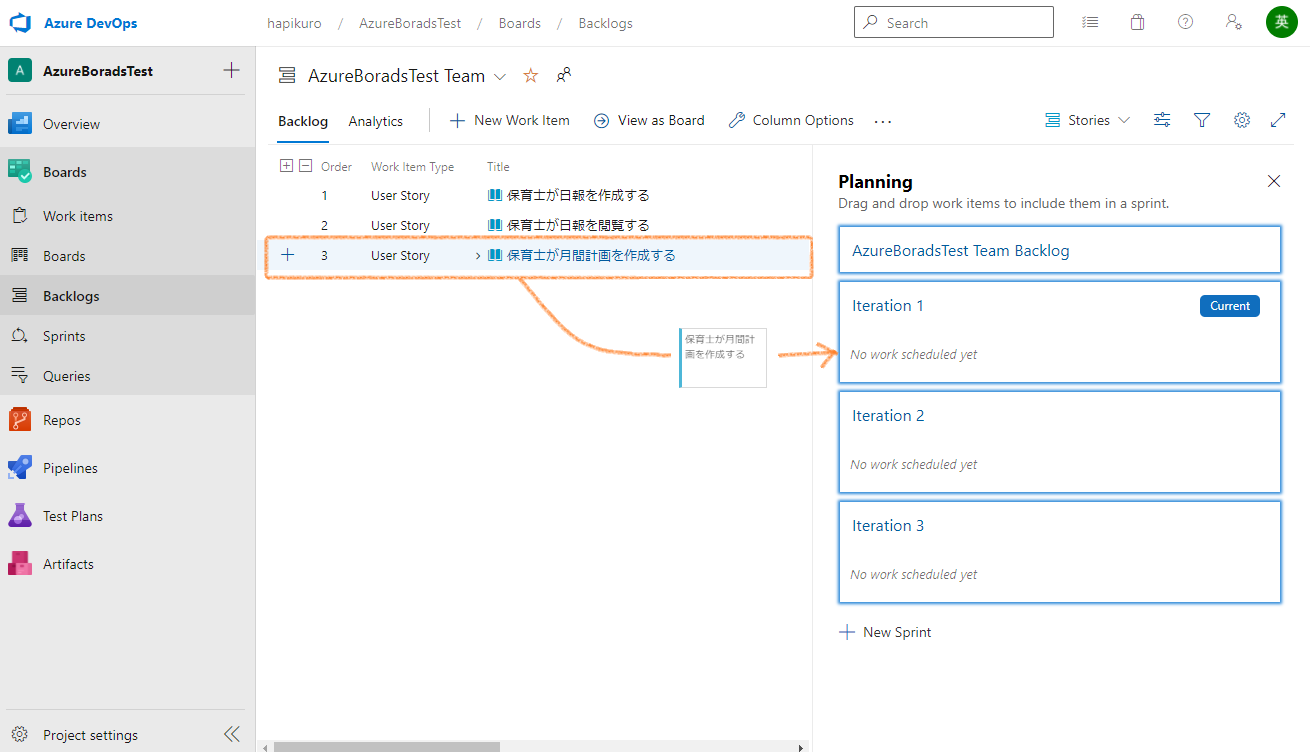Screen dimensions: 1310x752
Task: Open the green user avatar menu
Action: point(1281,22)
